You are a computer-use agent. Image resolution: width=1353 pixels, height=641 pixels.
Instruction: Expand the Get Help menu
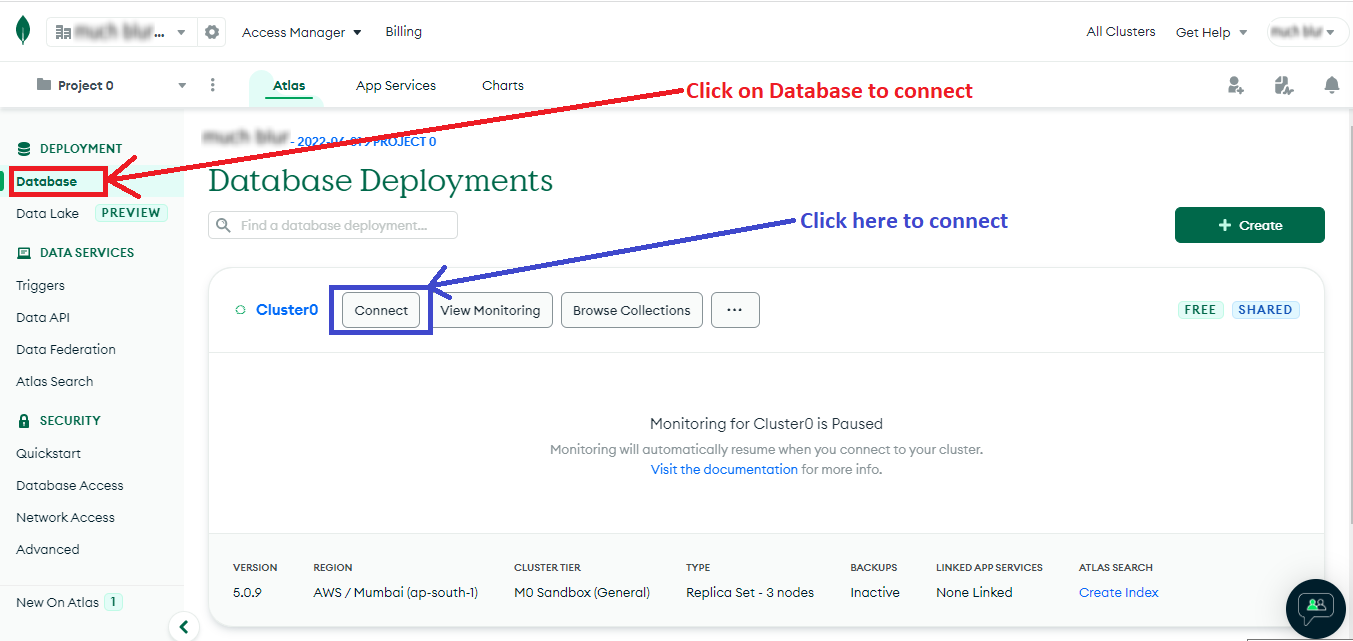(1212, 32)
